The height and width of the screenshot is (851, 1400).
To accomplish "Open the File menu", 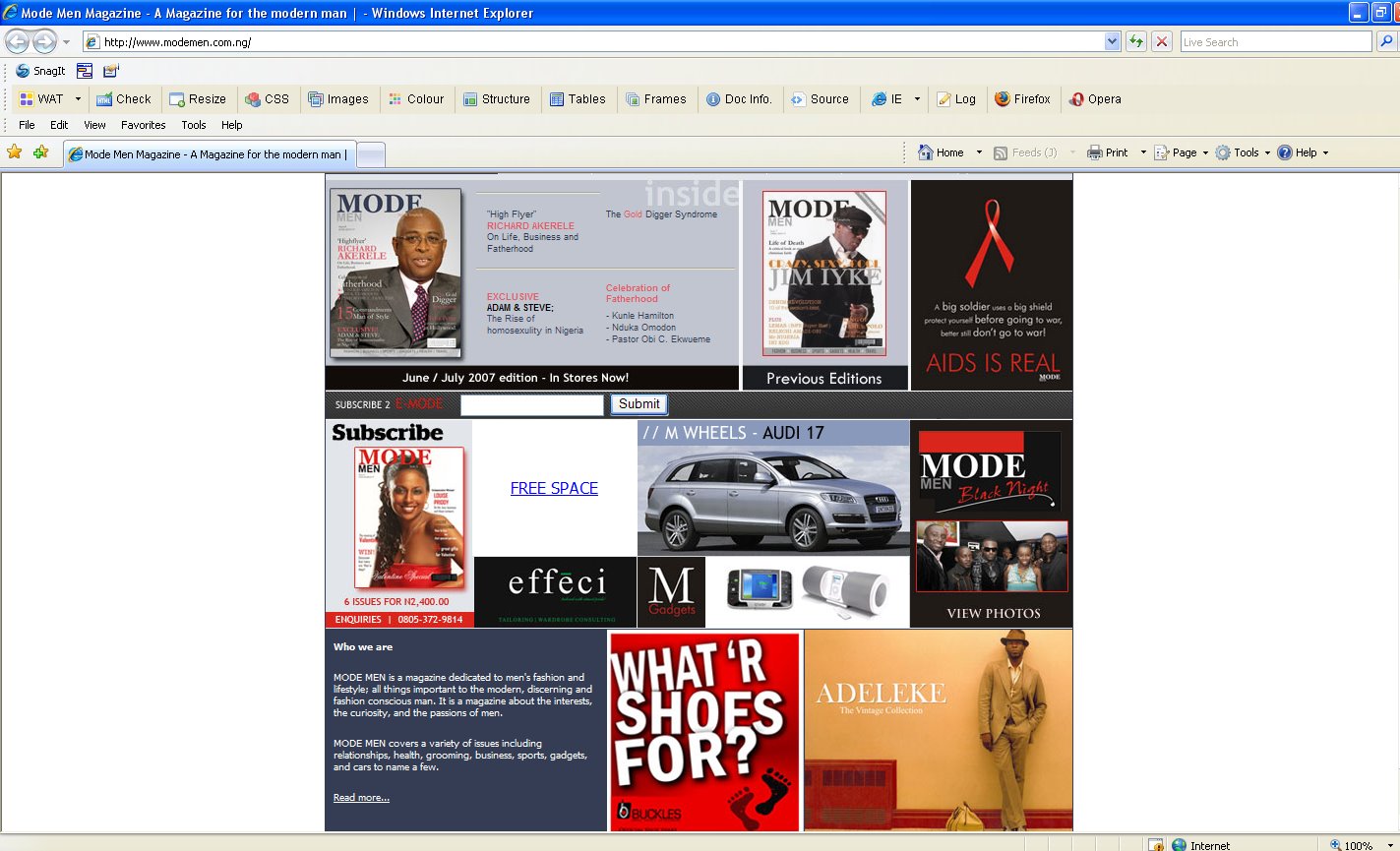I will point(27,125).
